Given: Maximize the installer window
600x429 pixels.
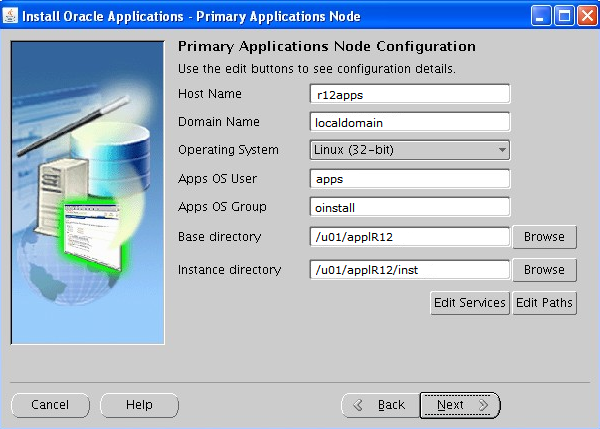Looking at the screenshot, I should pos(564,16).
